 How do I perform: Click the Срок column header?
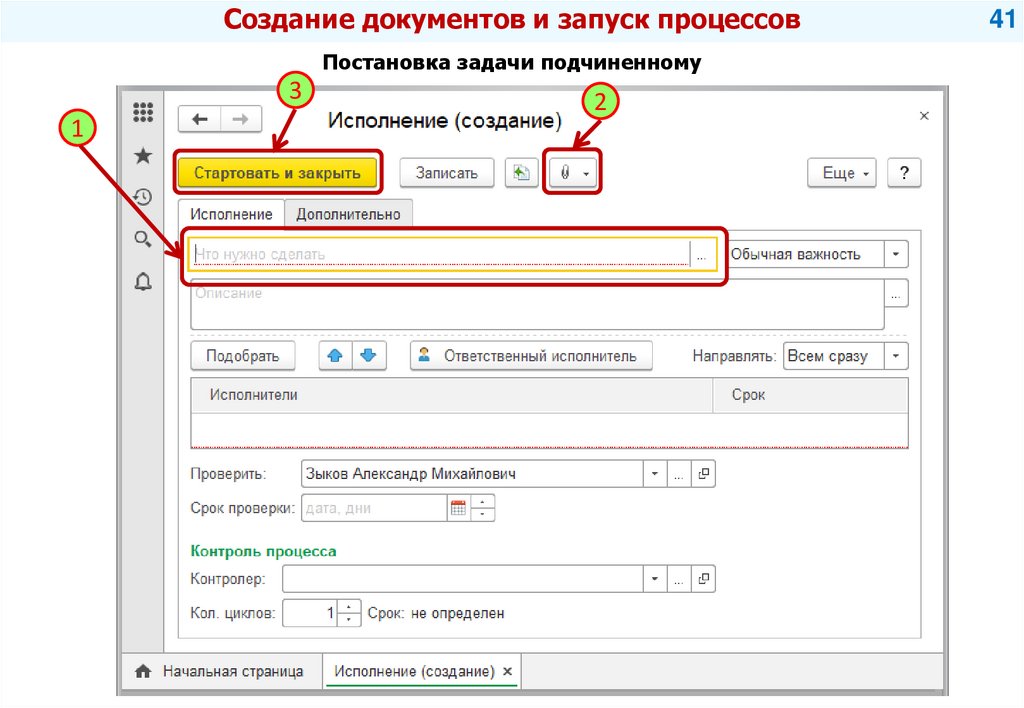[x=810, y=394]
